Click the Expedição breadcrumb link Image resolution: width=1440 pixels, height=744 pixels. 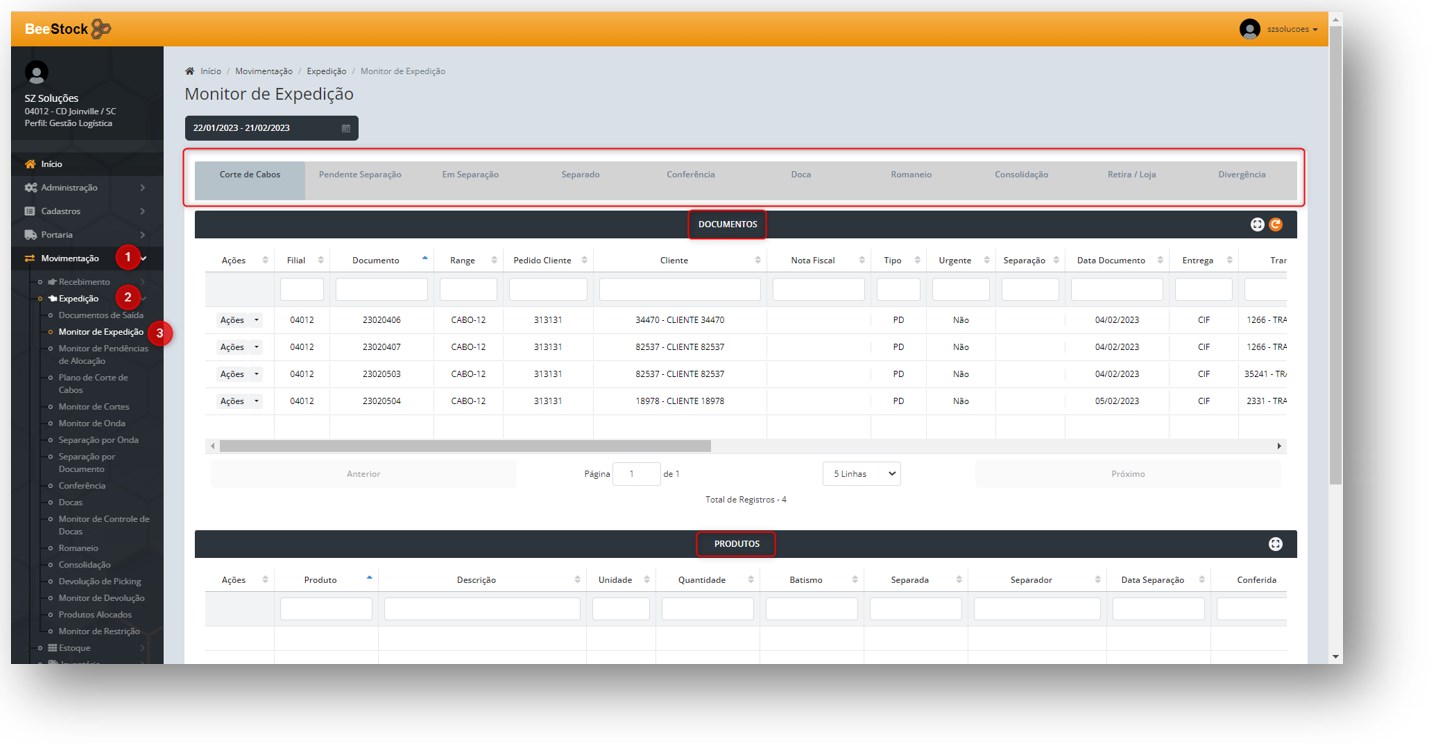click(x=326, y=72)
